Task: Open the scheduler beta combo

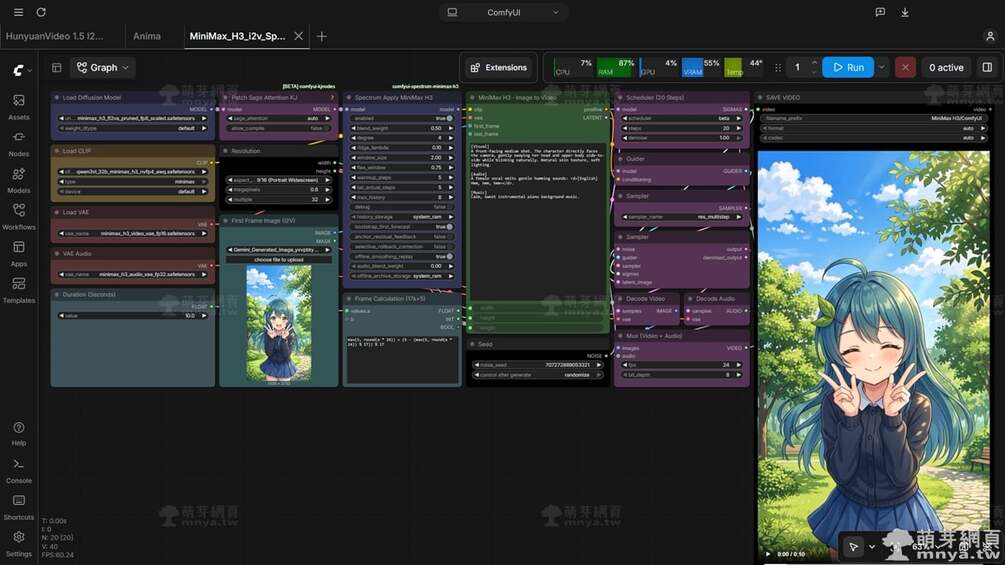Action: [x=681, y=119]
